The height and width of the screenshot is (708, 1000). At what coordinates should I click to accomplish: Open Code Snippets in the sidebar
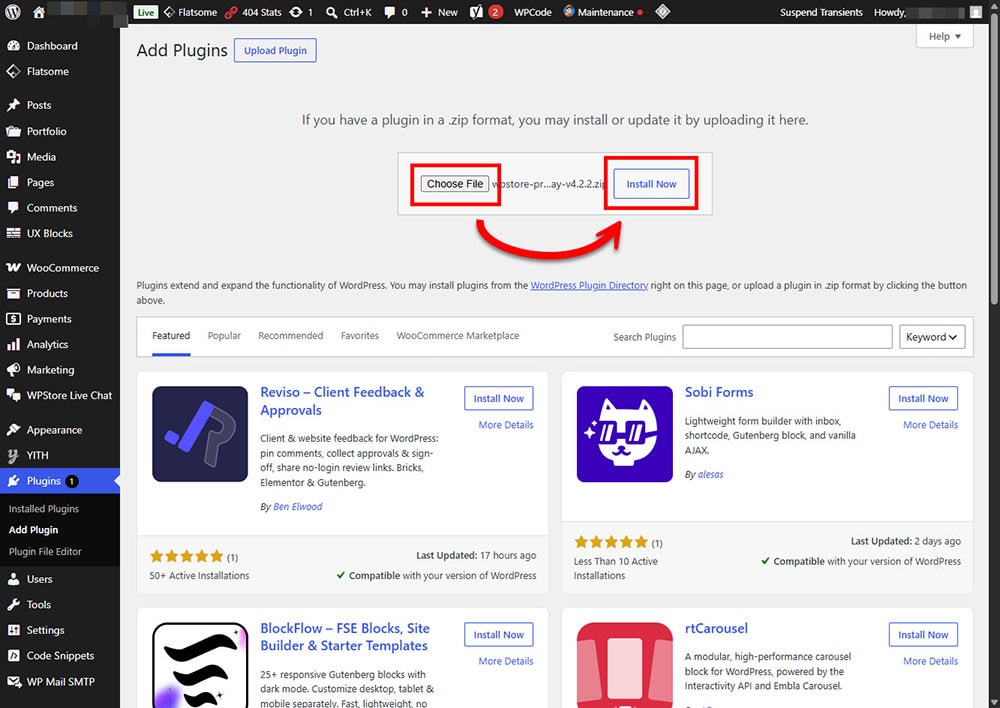point(60,656)
